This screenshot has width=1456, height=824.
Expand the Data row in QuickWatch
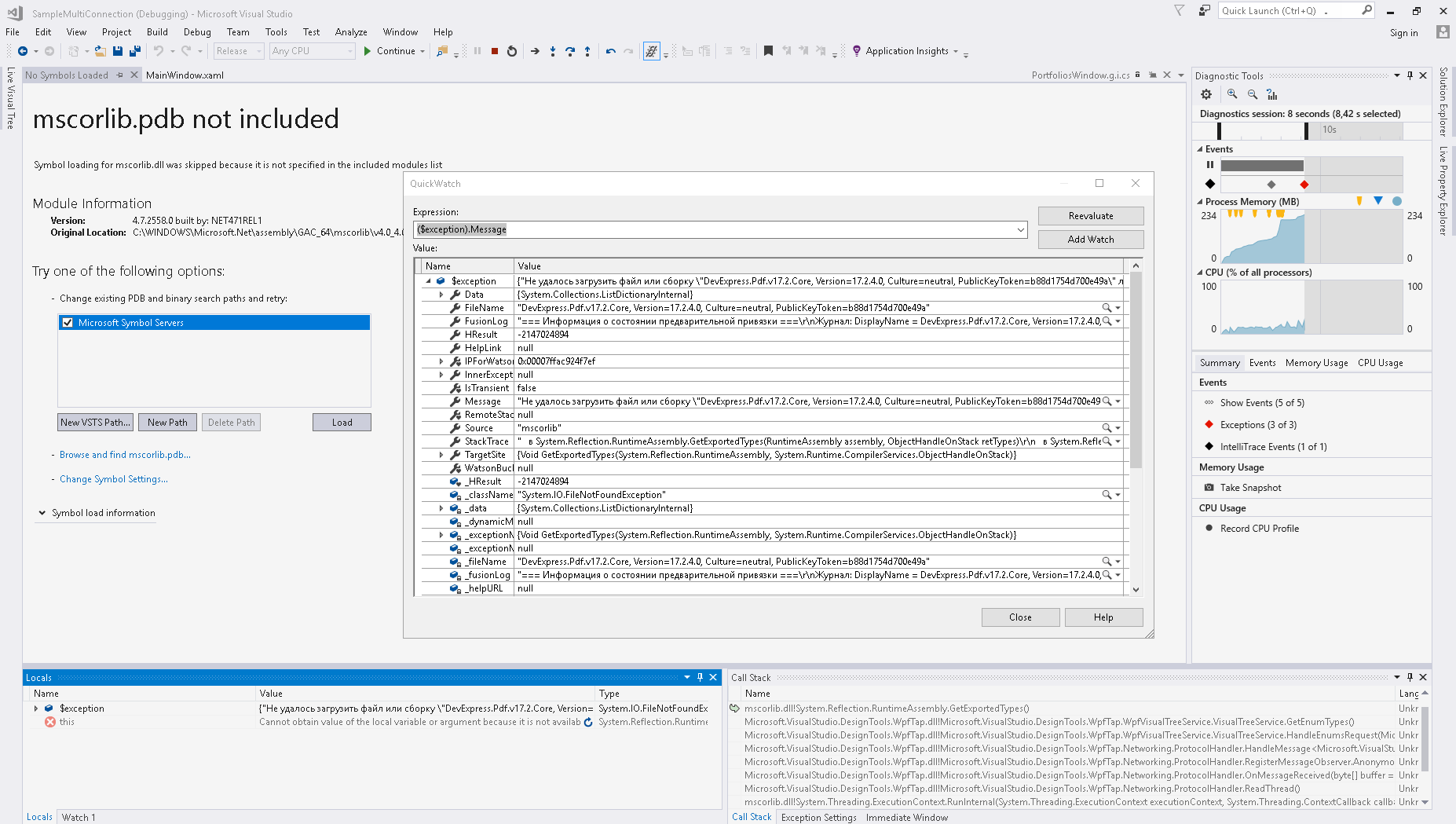tap(441, 295)
